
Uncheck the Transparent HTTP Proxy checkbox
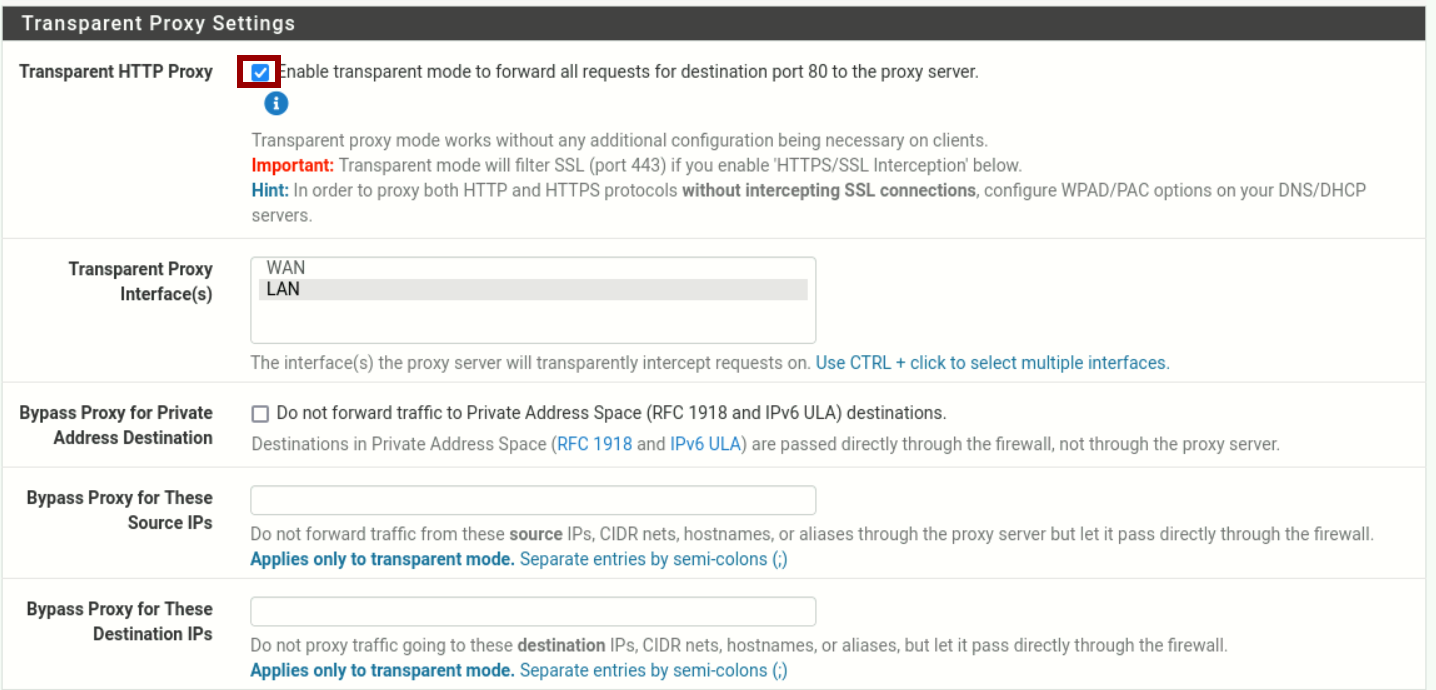click(260, 72)
